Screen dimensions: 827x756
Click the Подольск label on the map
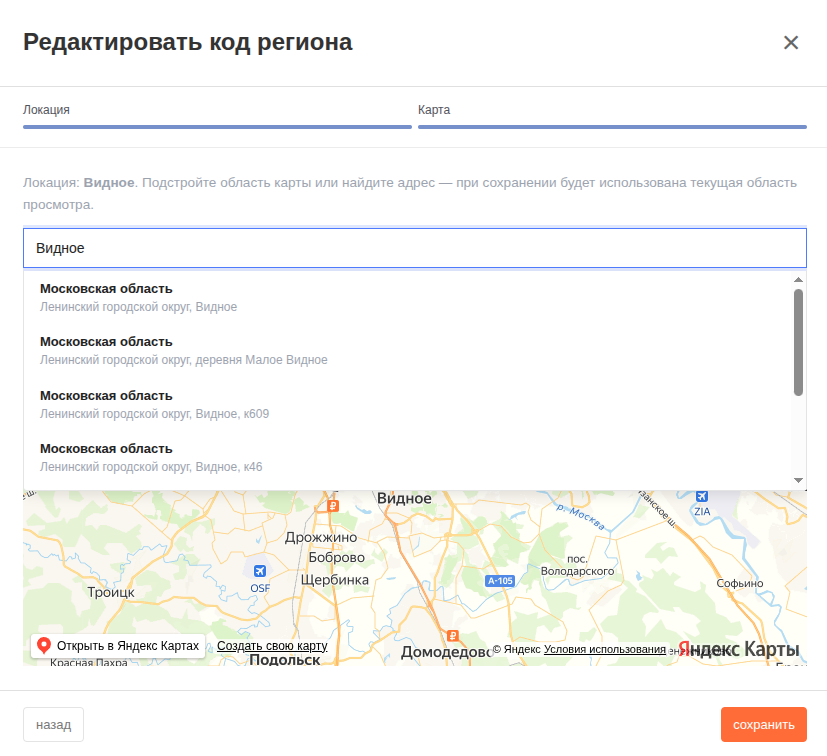pos(285,659)
